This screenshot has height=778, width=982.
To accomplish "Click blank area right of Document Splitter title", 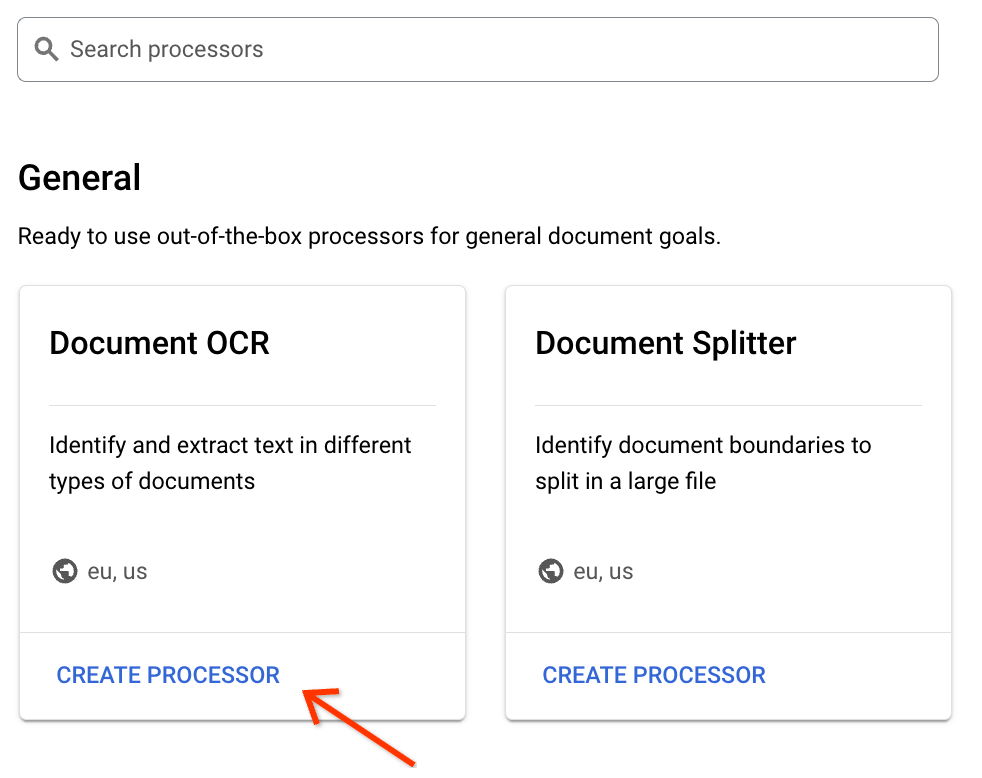I will pyautogui.click(x=870, y=343).
